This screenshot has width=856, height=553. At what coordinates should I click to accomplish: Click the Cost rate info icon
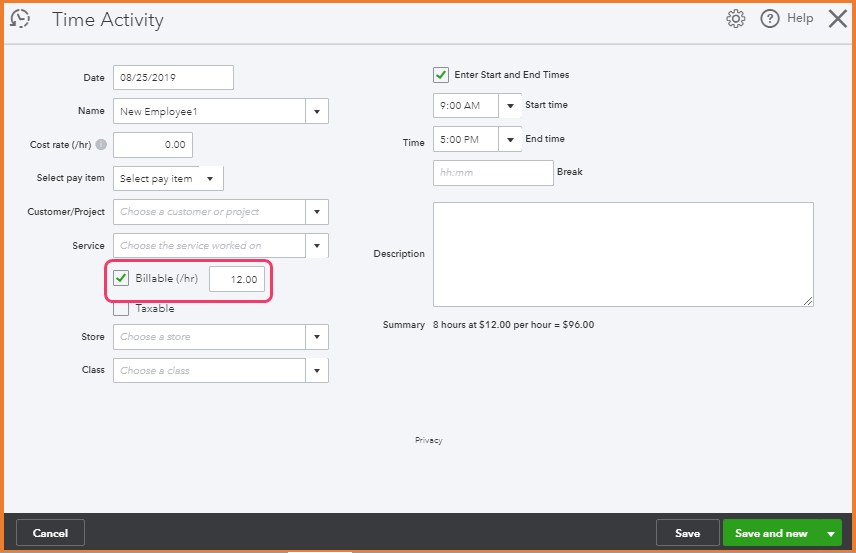pyautogui.click(x=101, y=145)
